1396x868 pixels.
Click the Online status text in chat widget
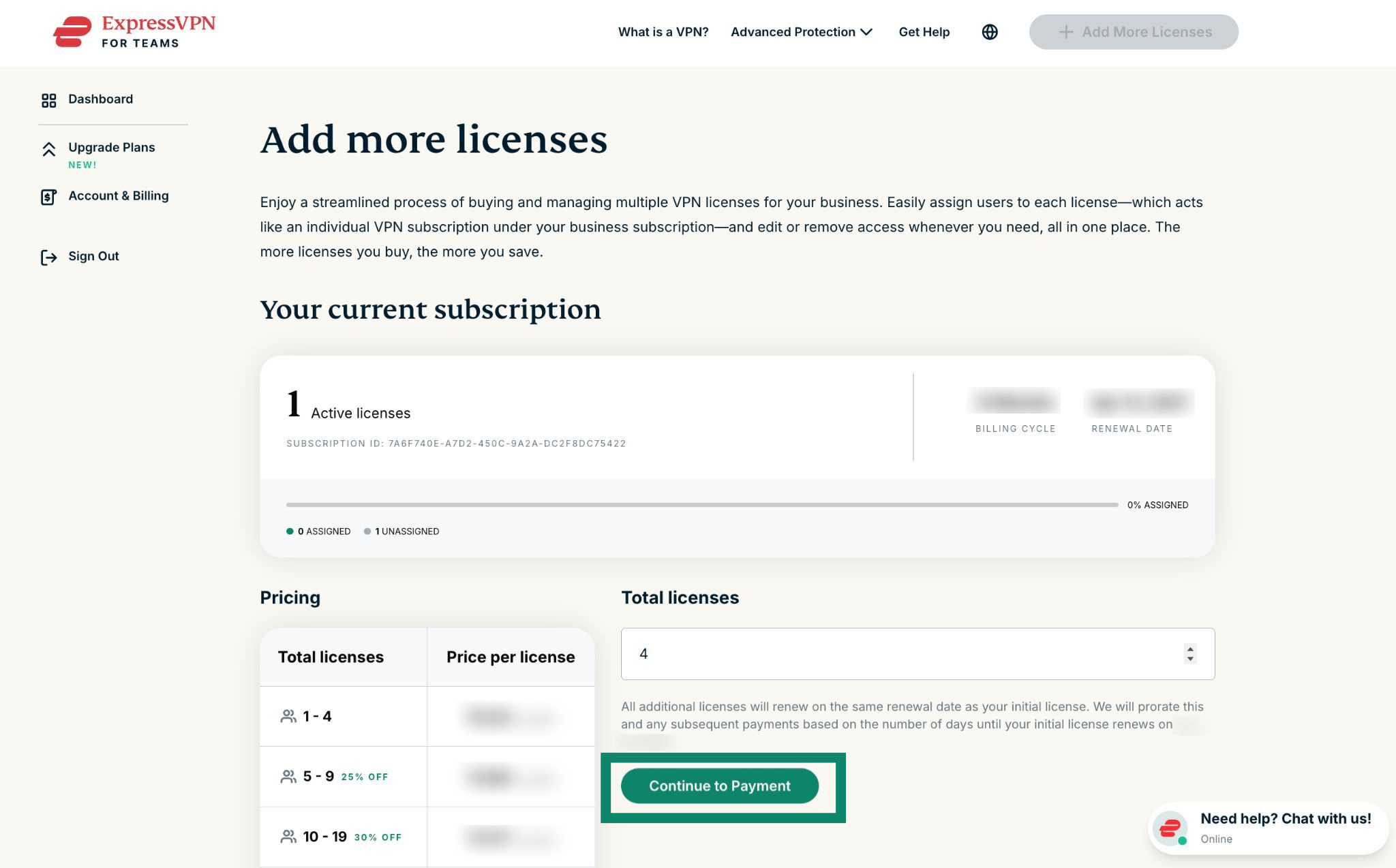(x=1216, y=839)
